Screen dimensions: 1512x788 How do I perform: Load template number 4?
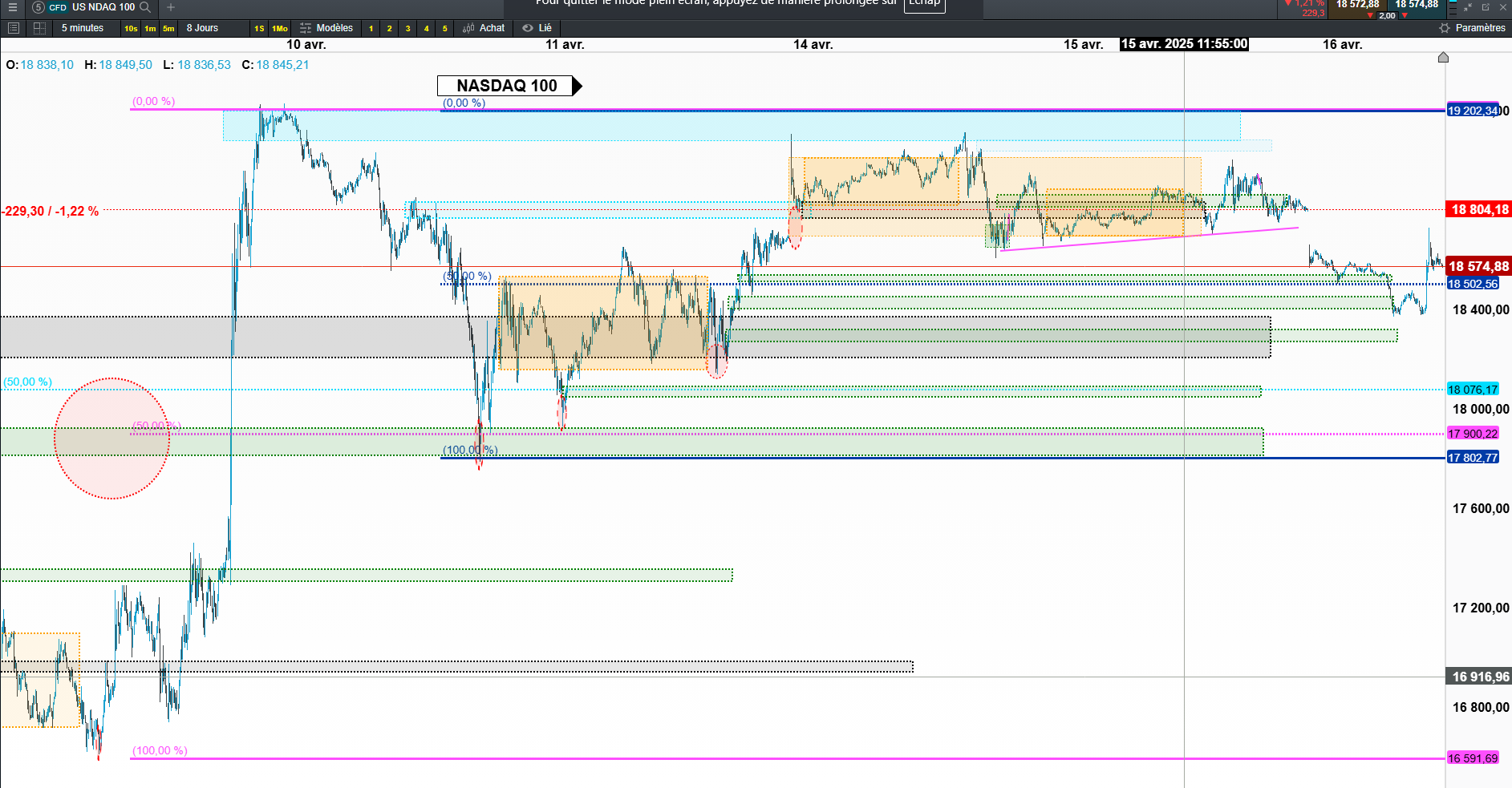tap(427, 28)
